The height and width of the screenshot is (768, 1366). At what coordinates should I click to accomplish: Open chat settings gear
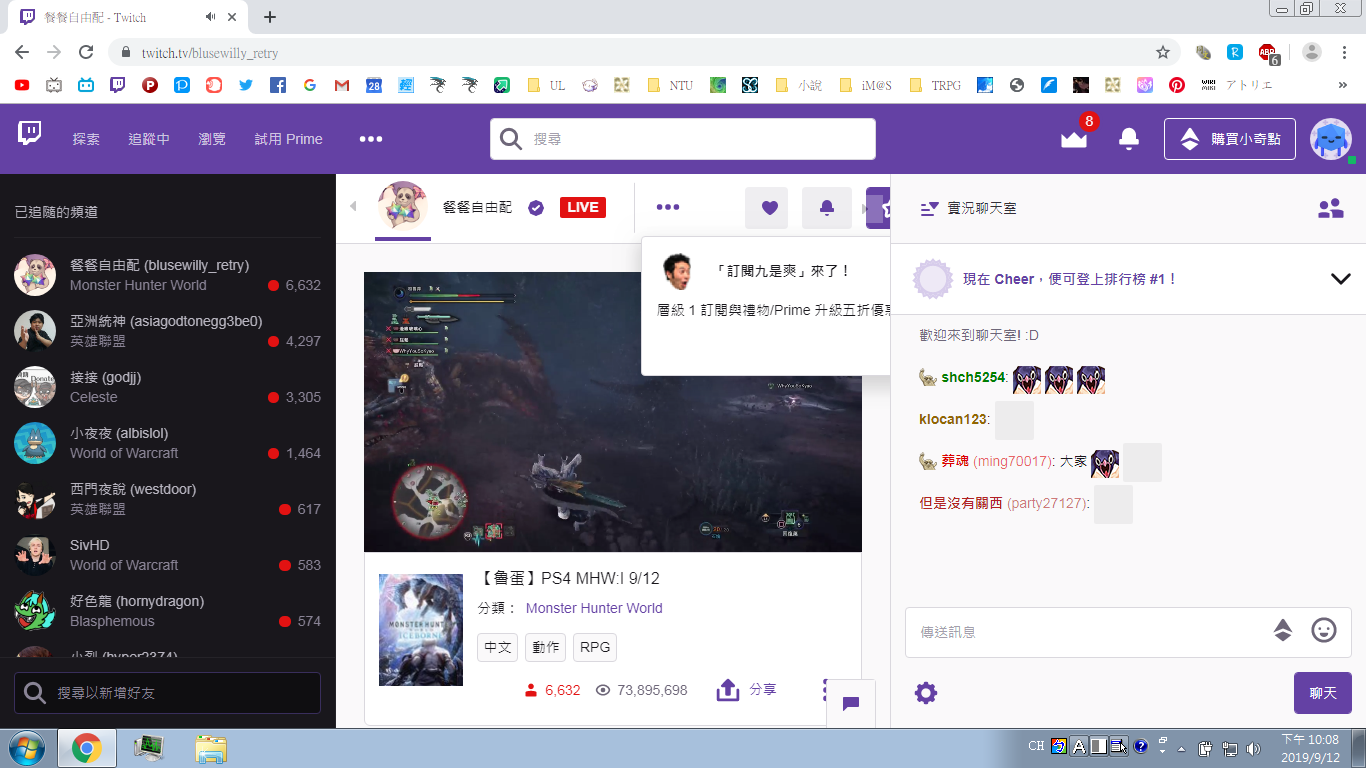[x=926, y=693]
